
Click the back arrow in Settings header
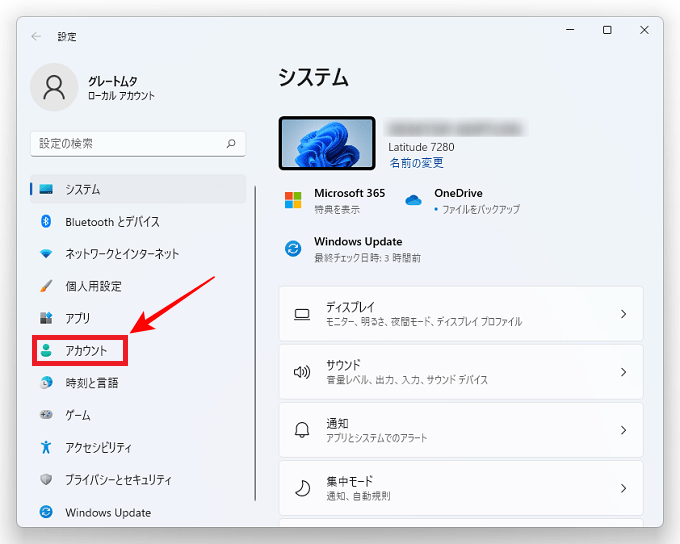pos(36,36)
